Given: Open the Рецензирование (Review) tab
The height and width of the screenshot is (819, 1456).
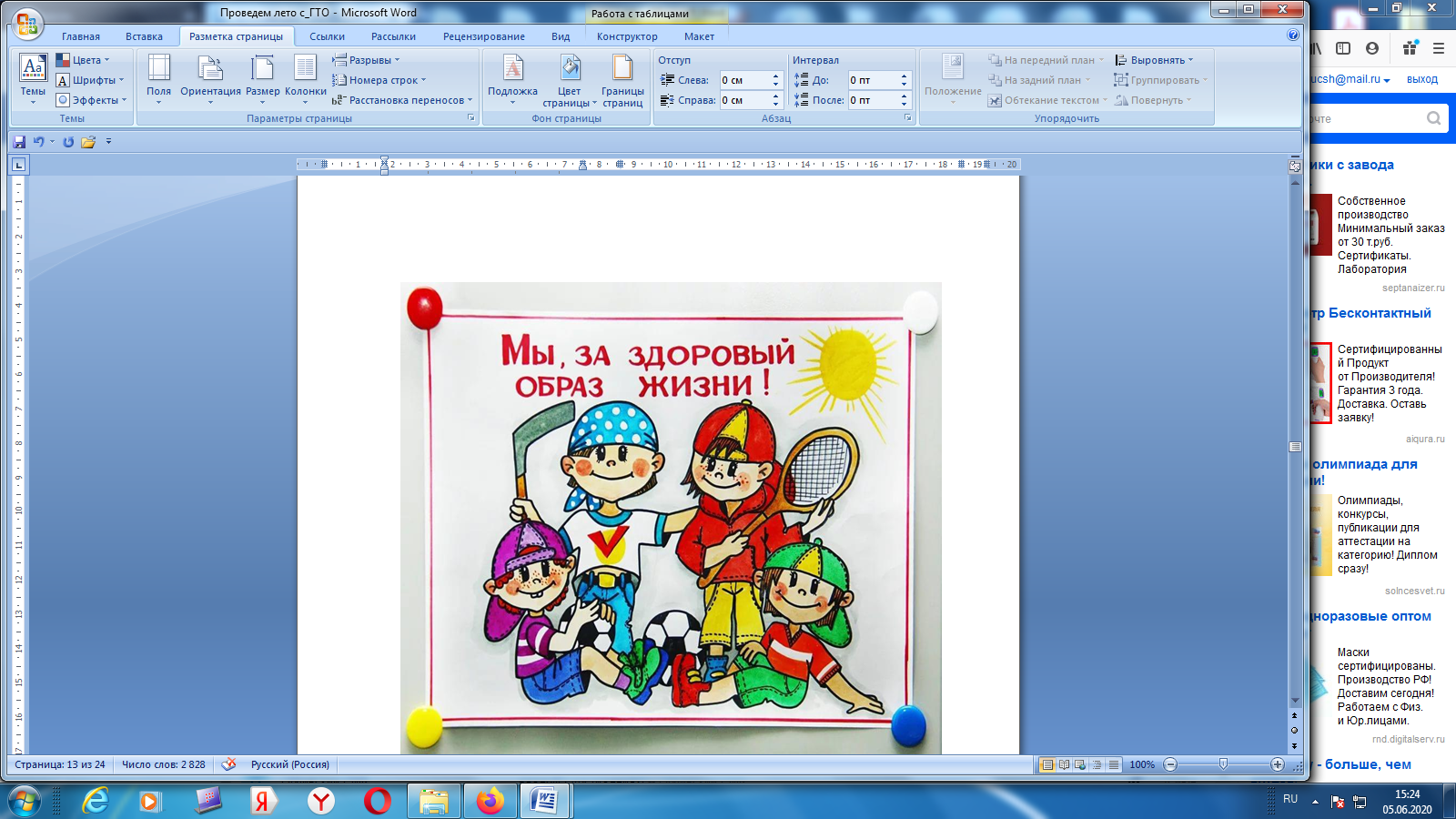Looking at the screenshot, I should (x=483, y=36).
